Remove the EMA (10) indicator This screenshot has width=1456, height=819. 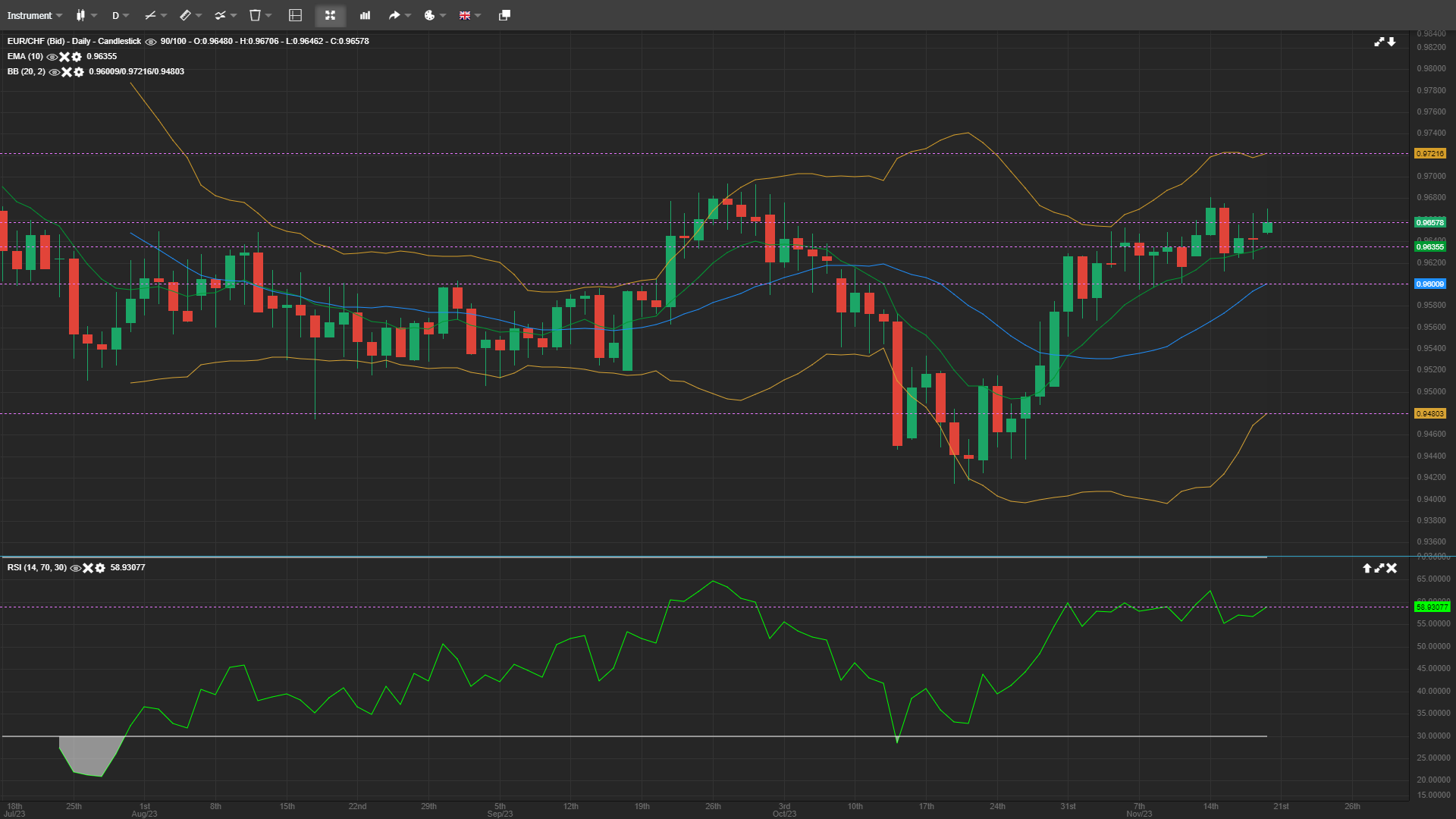tap(64, 57)
